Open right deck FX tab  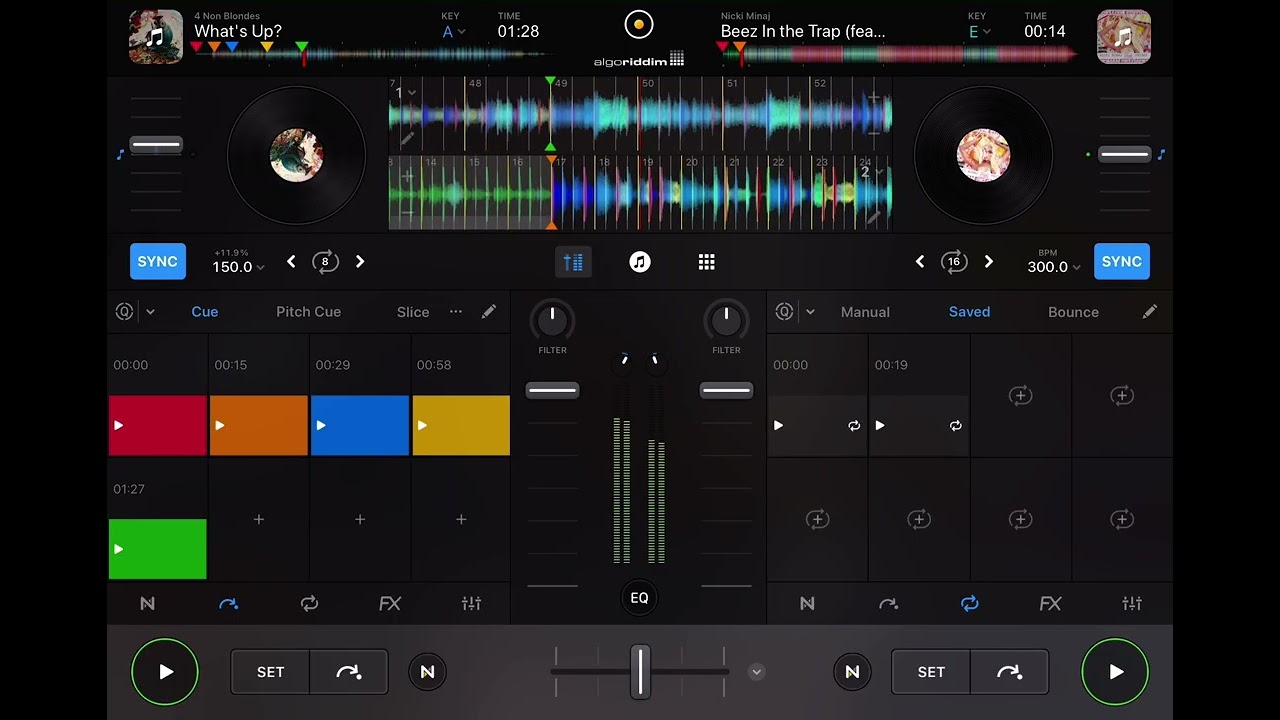point(1050,604)
